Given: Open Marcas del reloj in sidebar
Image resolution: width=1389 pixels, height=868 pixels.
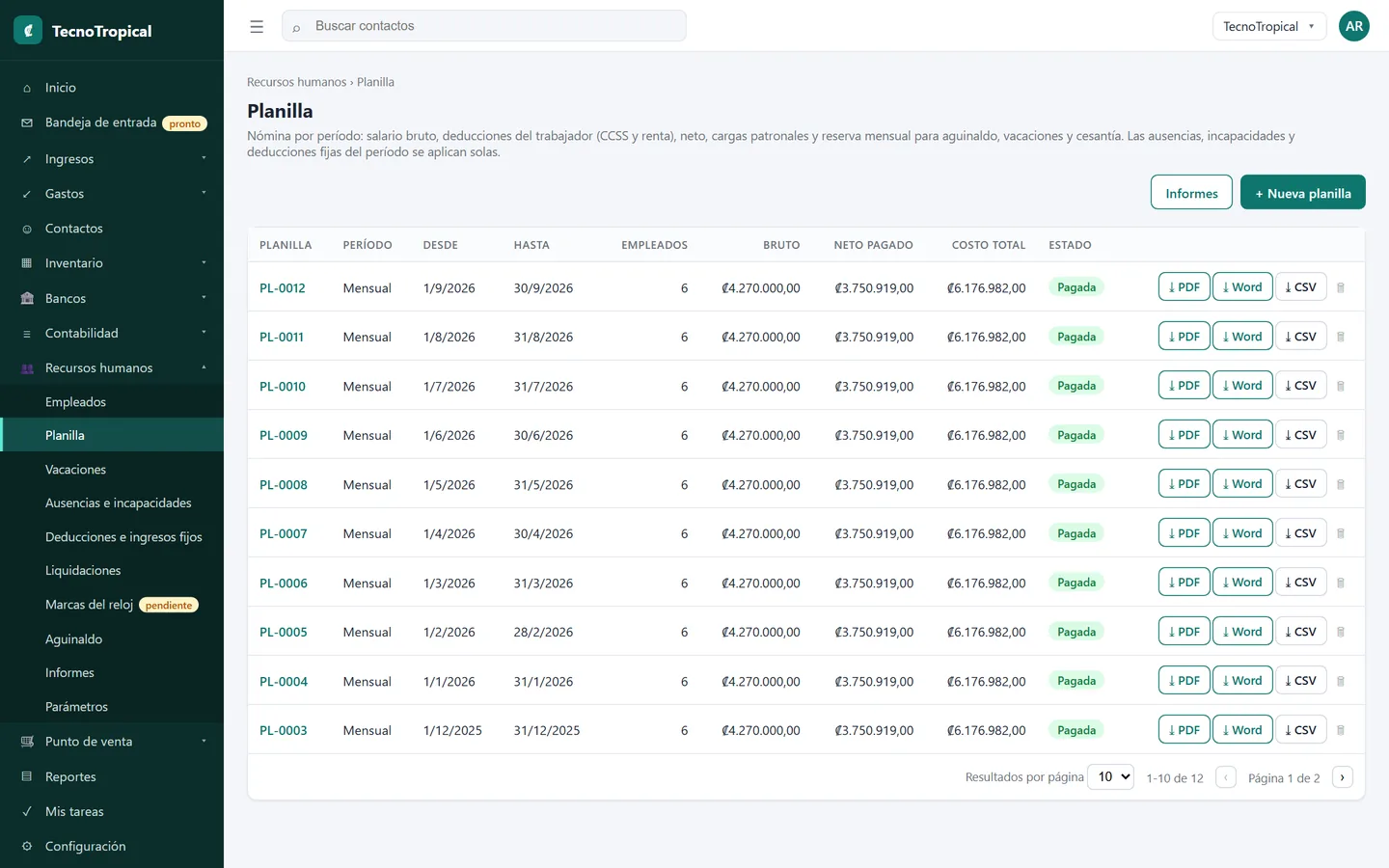Looking at the screenshot, I should tap(112, 605).
